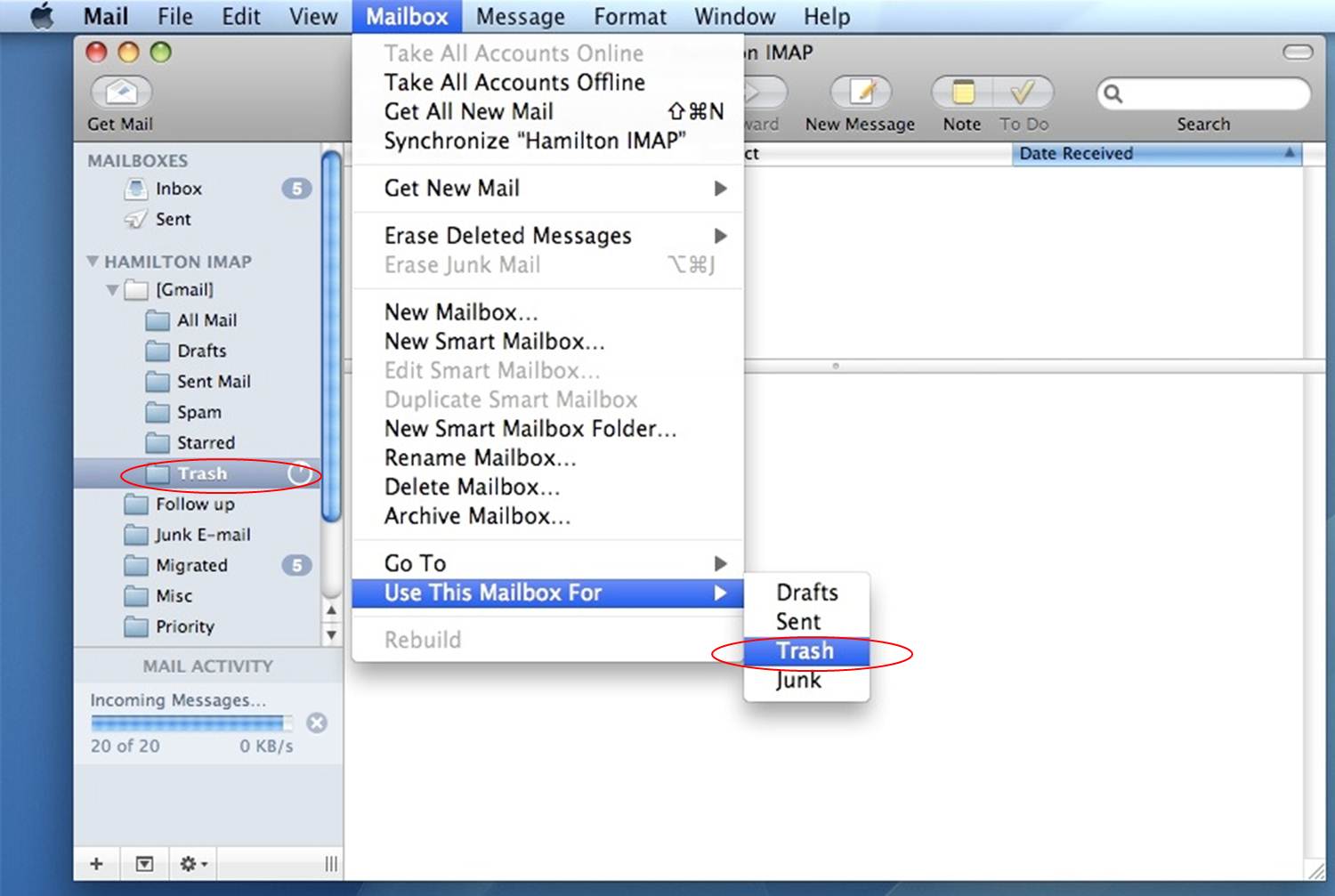This screenshot has width=1335, height=896.
Task: Select Take All Accounts Offline
Action: click(x=547, y=83)
